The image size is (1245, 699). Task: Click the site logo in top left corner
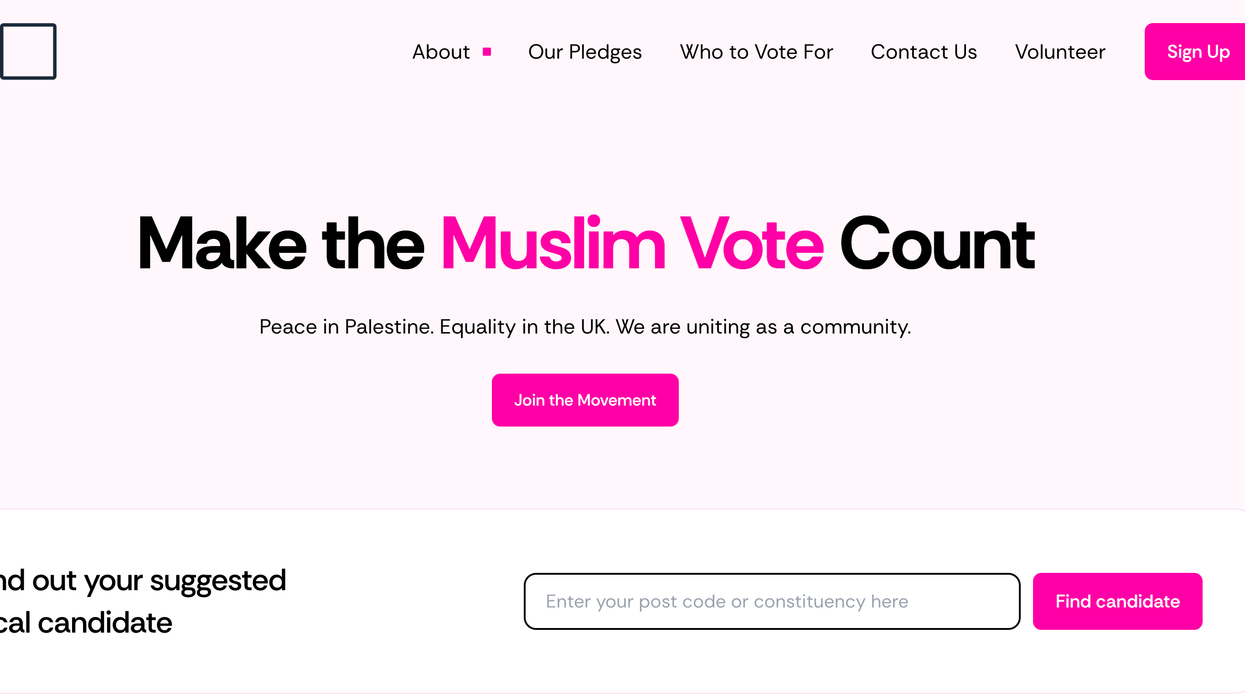[x=28, y=51]
